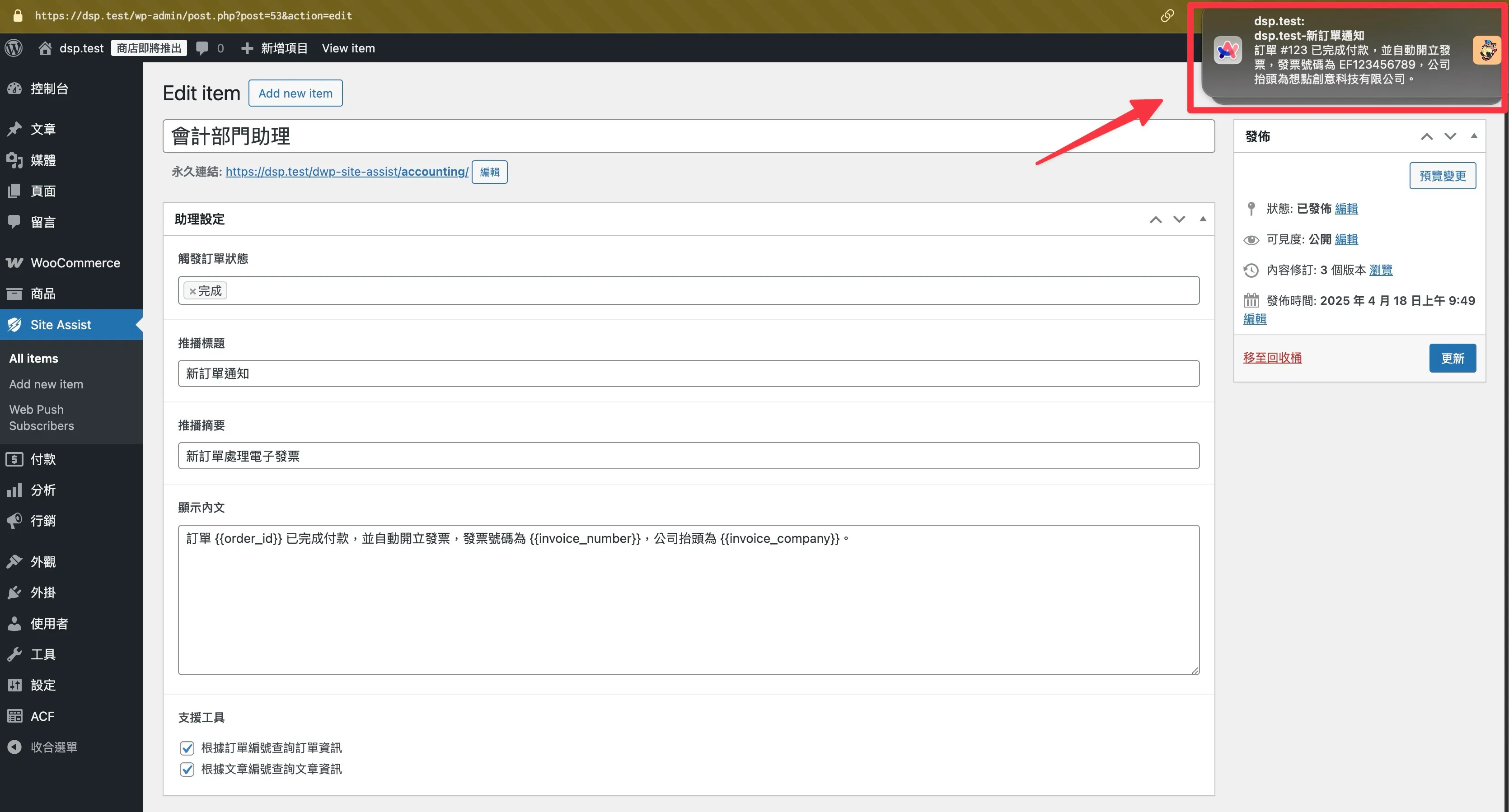Uncheck 根據訂單編號查詢訂單資訊
1509x812 pixels.
click(x=187, y=747)
